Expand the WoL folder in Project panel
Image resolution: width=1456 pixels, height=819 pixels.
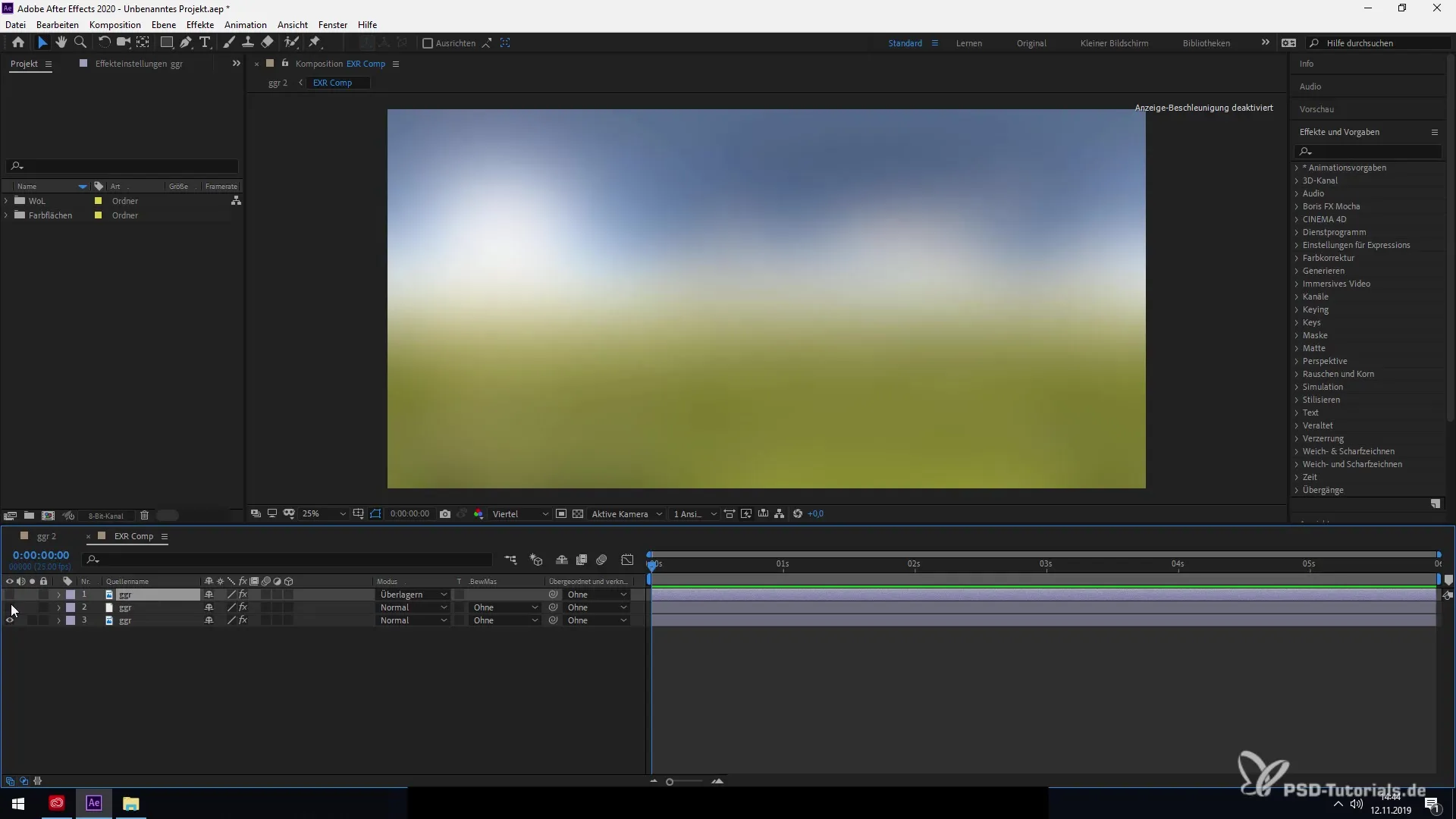click(x=6, y=201)
